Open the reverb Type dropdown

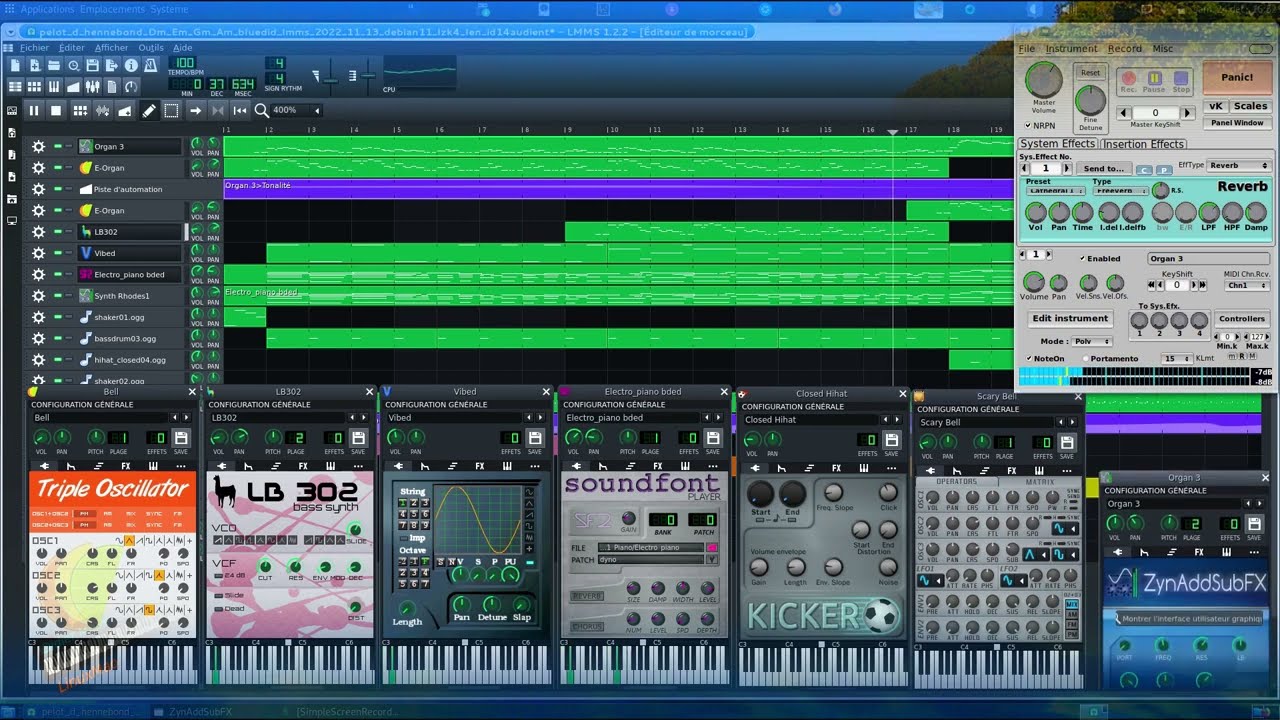click(1120, 191)
